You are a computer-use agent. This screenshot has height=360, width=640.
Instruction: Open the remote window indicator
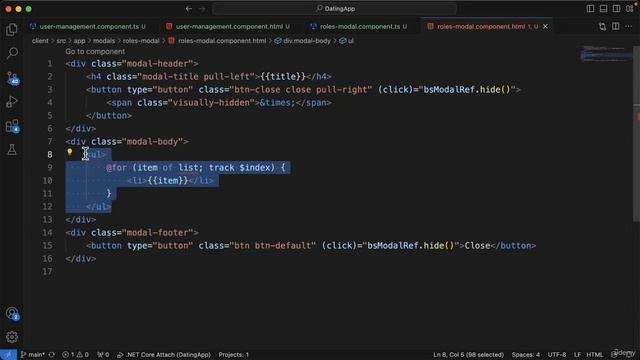coord(8,355)
